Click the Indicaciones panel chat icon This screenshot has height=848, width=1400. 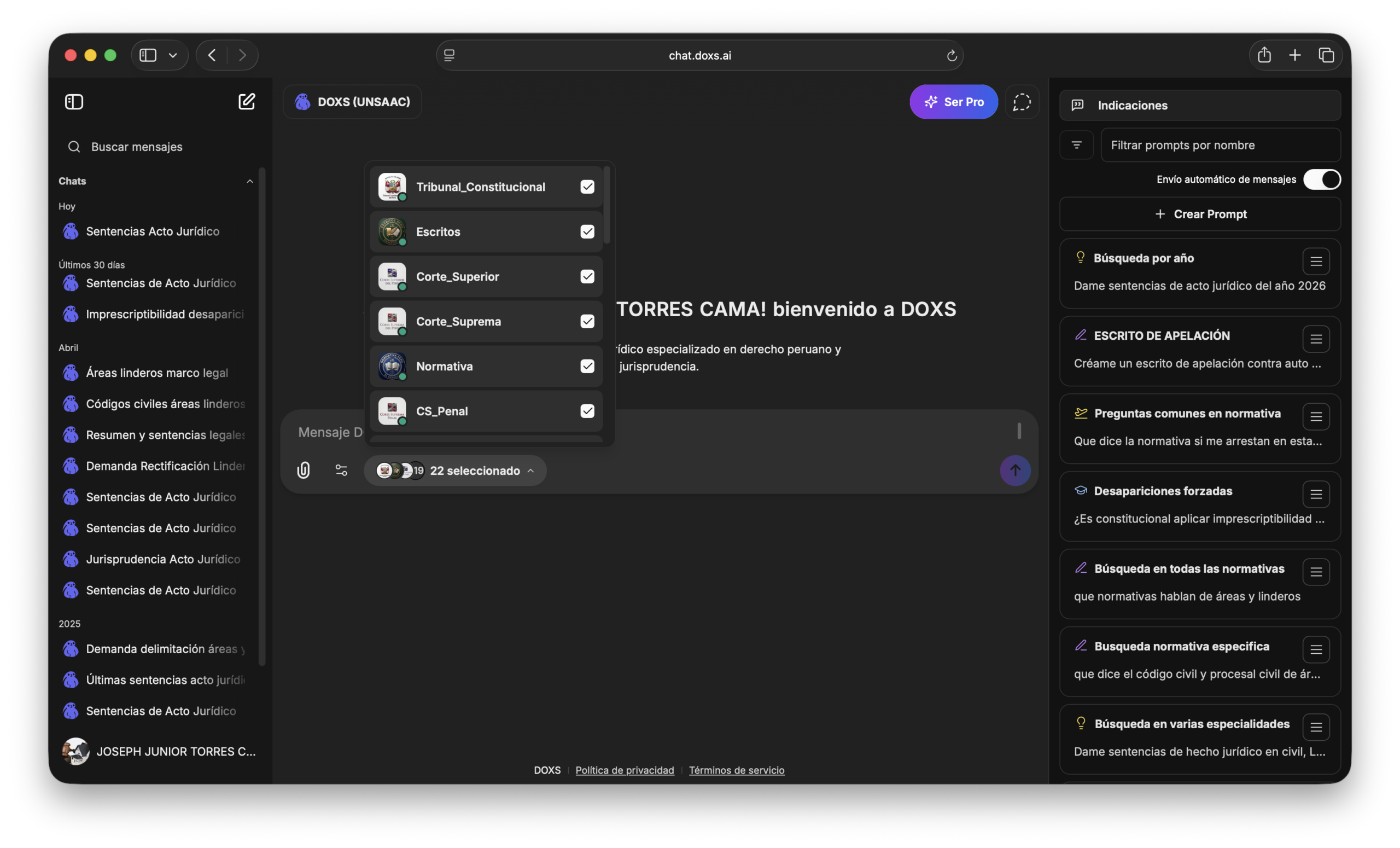point(1077,105)
